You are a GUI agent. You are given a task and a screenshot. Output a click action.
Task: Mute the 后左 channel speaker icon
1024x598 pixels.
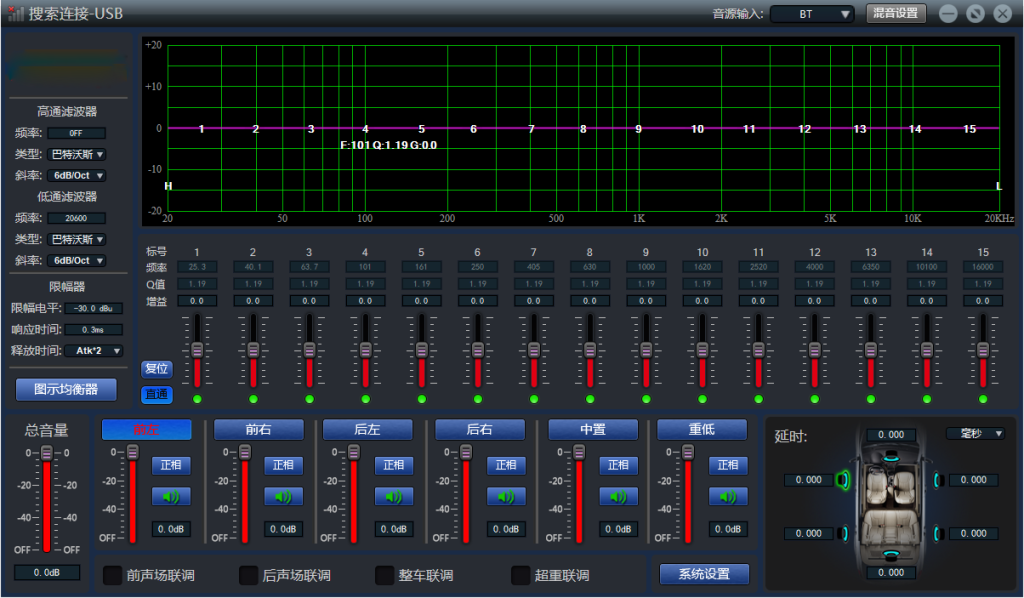(394, 496)
